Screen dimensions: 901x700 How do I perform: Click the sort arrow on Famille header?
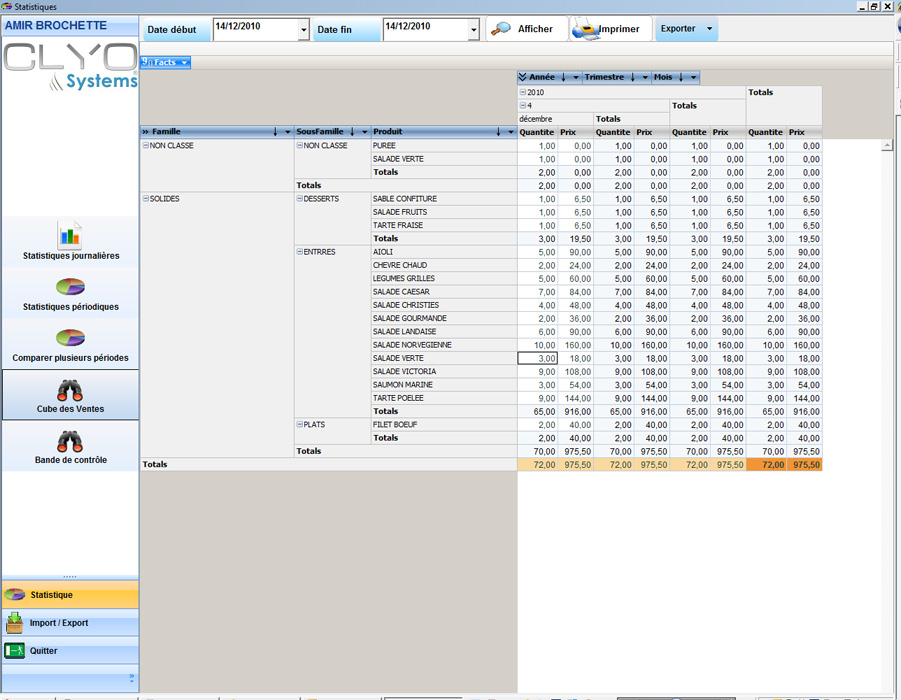275,132
